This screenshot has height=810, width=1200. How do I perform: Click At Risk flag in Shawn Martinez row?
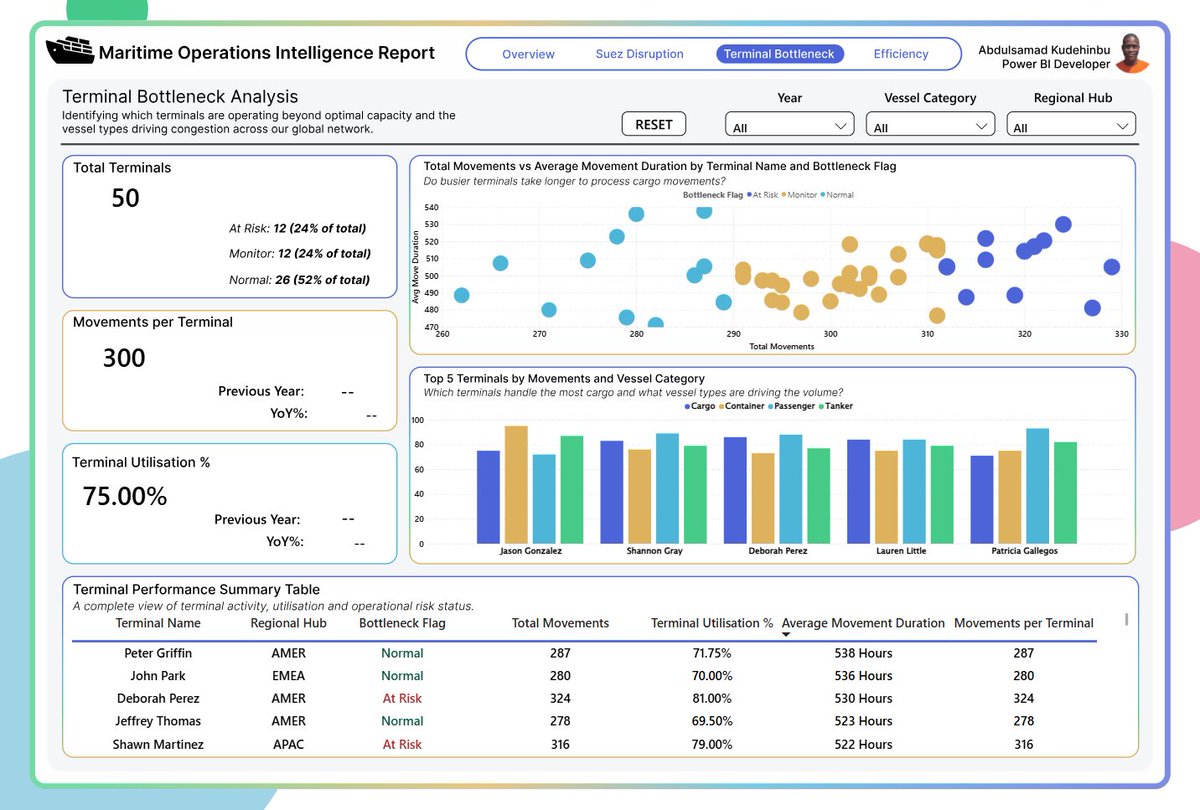pos(402,744)
